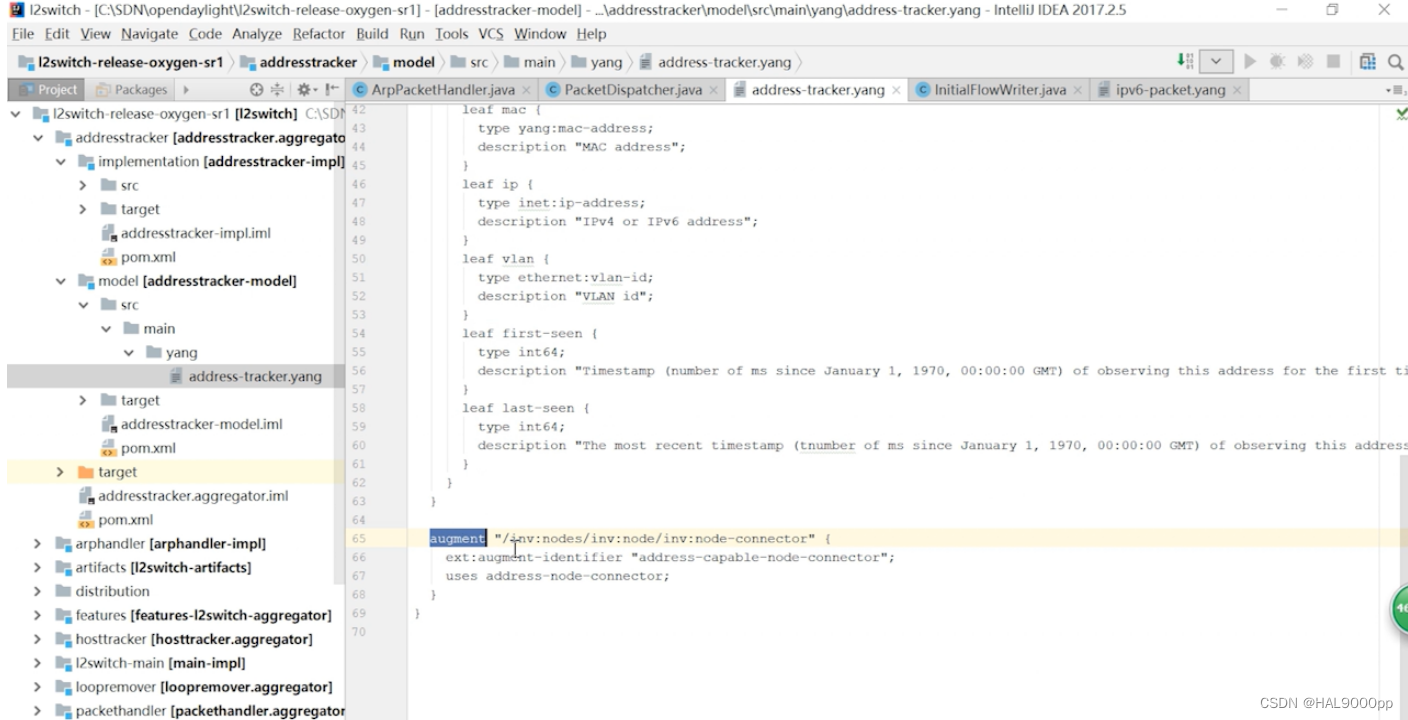The width and height of the screenshot is (1408, 720).
Task: Click the model breadcrumb
Action: [x=404, y=62]
